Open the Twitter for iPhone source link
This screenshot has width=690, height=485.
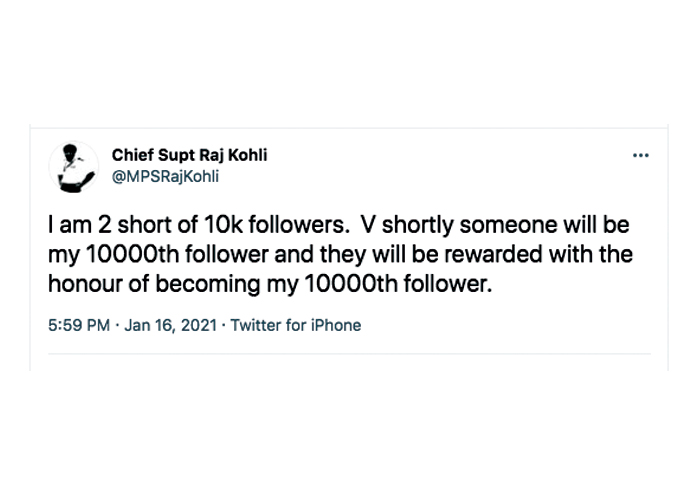296,325
